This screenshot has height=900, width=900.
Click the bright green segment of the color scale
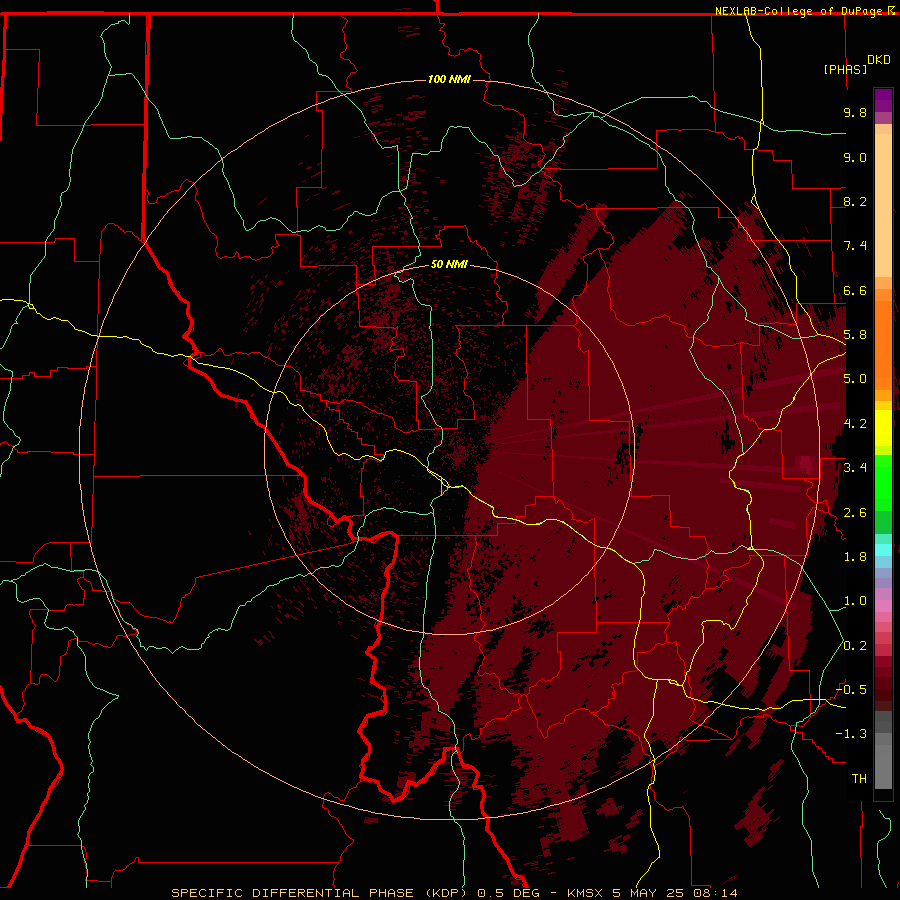coord(883,482)
